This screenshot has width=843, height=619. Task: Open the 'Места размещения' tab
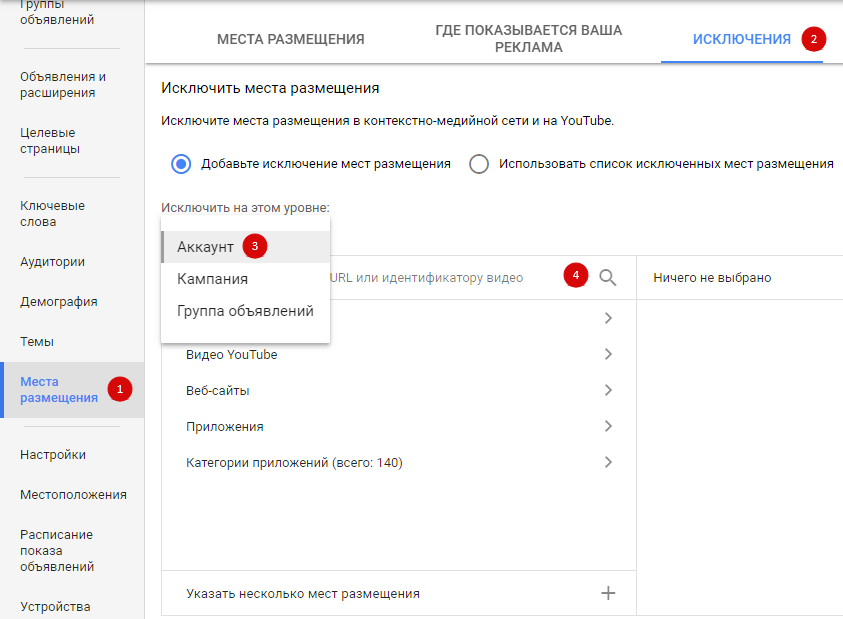[290, 40]
